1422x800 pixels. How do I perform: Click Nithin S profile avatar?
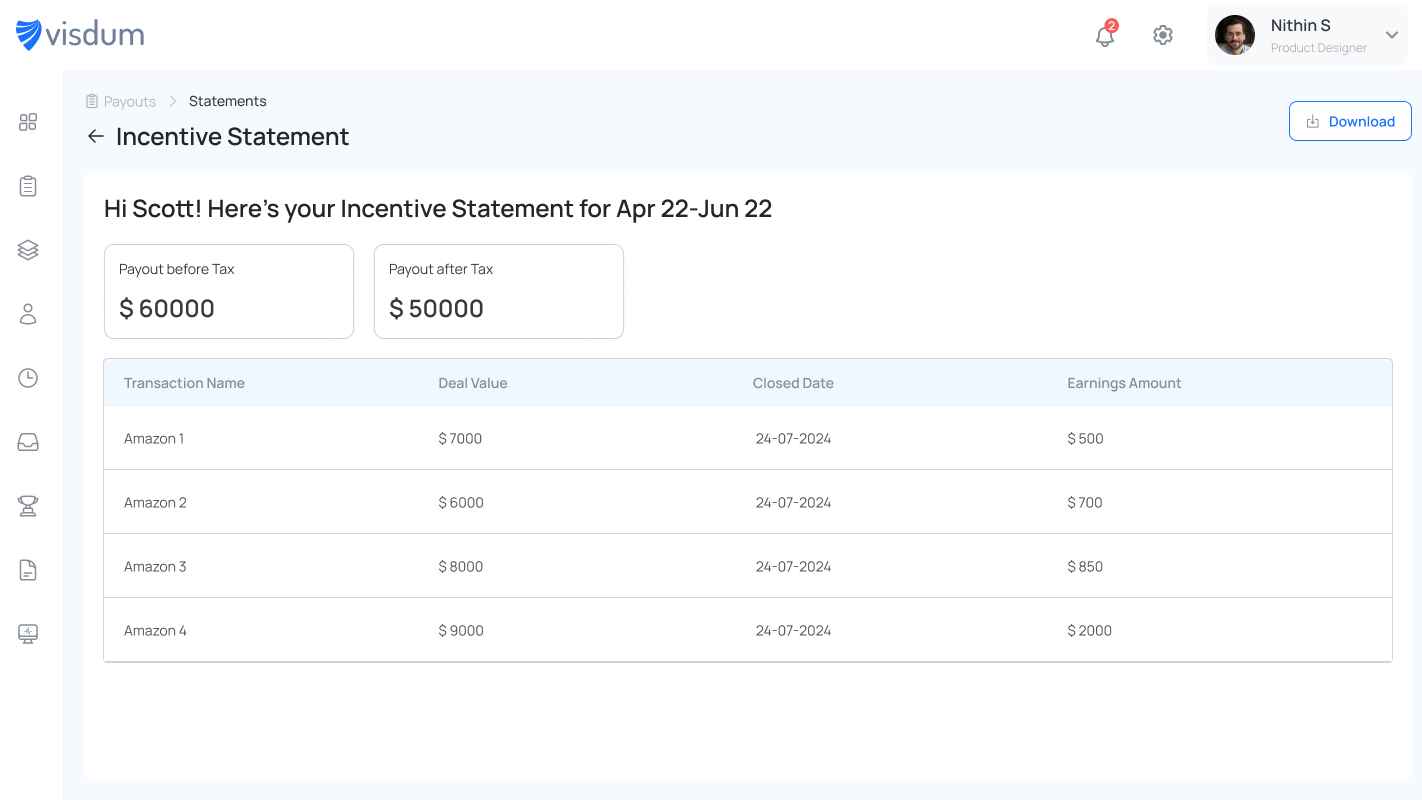pyautogui.click(x=1234, y=35)
